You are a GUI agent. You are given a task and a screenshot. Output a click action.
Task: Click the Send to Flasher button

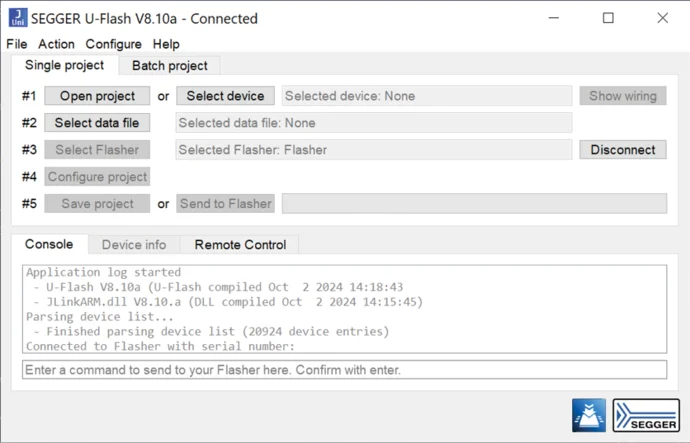pyautogui.click(x=225, y=204)
